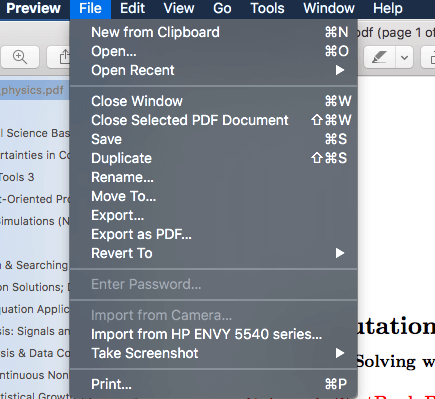Select physics.pdf in the sidebar
The image size is (435, 399).
coord(33,90)
